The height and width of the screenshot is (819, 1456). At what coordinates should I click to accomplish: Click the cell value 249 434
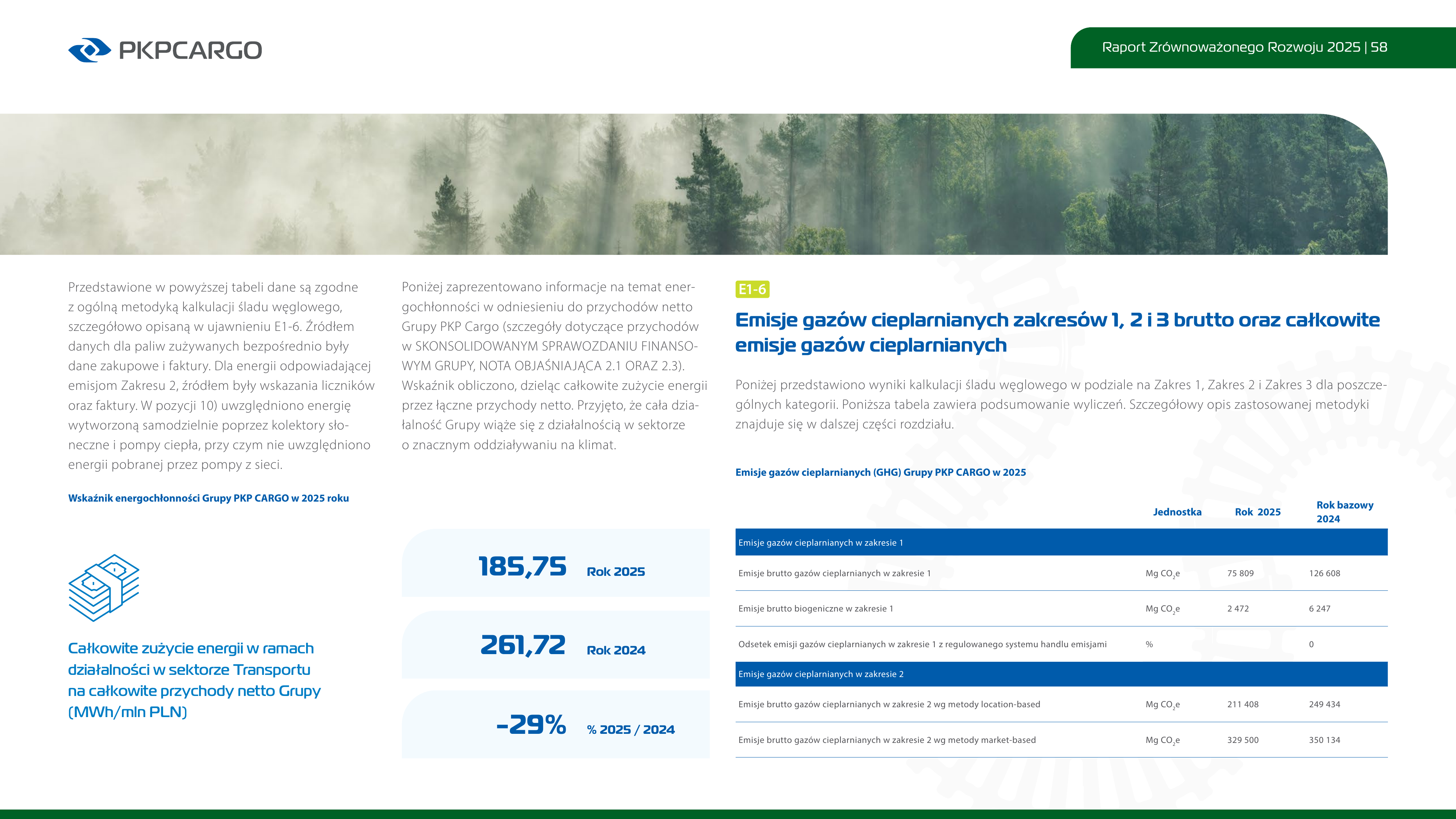(1324, 704)
